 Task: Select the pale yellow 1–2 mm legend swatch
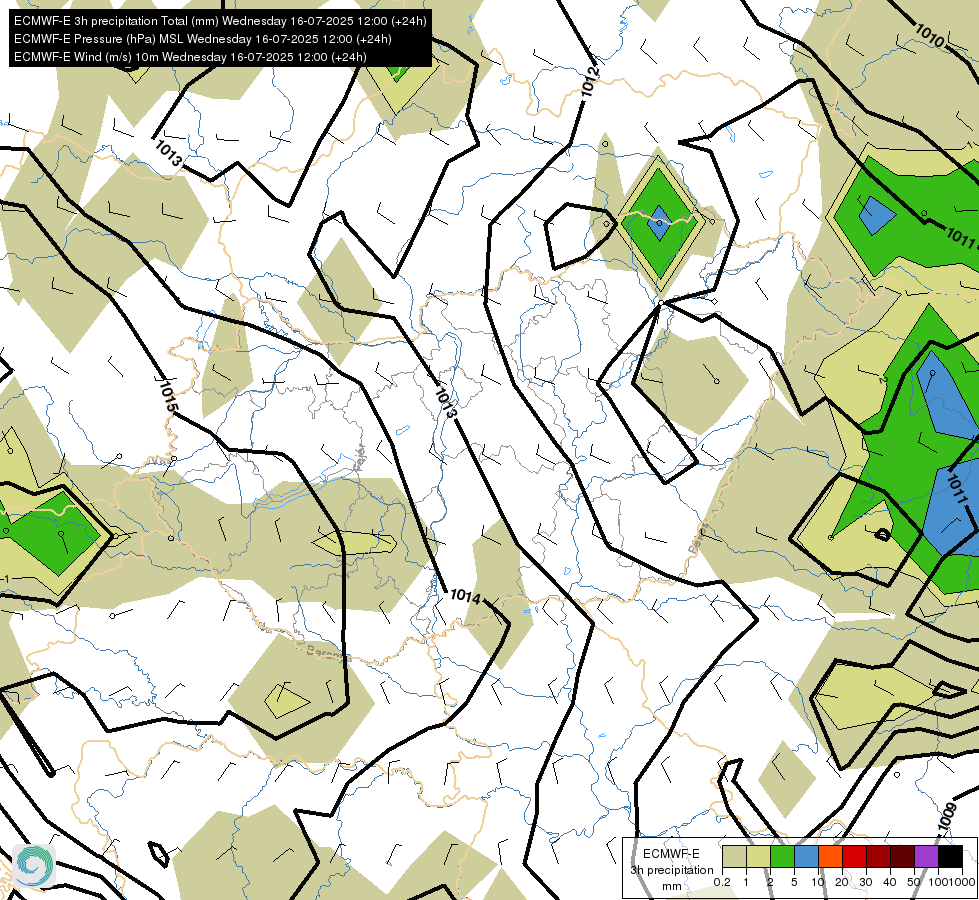[758, 856]
